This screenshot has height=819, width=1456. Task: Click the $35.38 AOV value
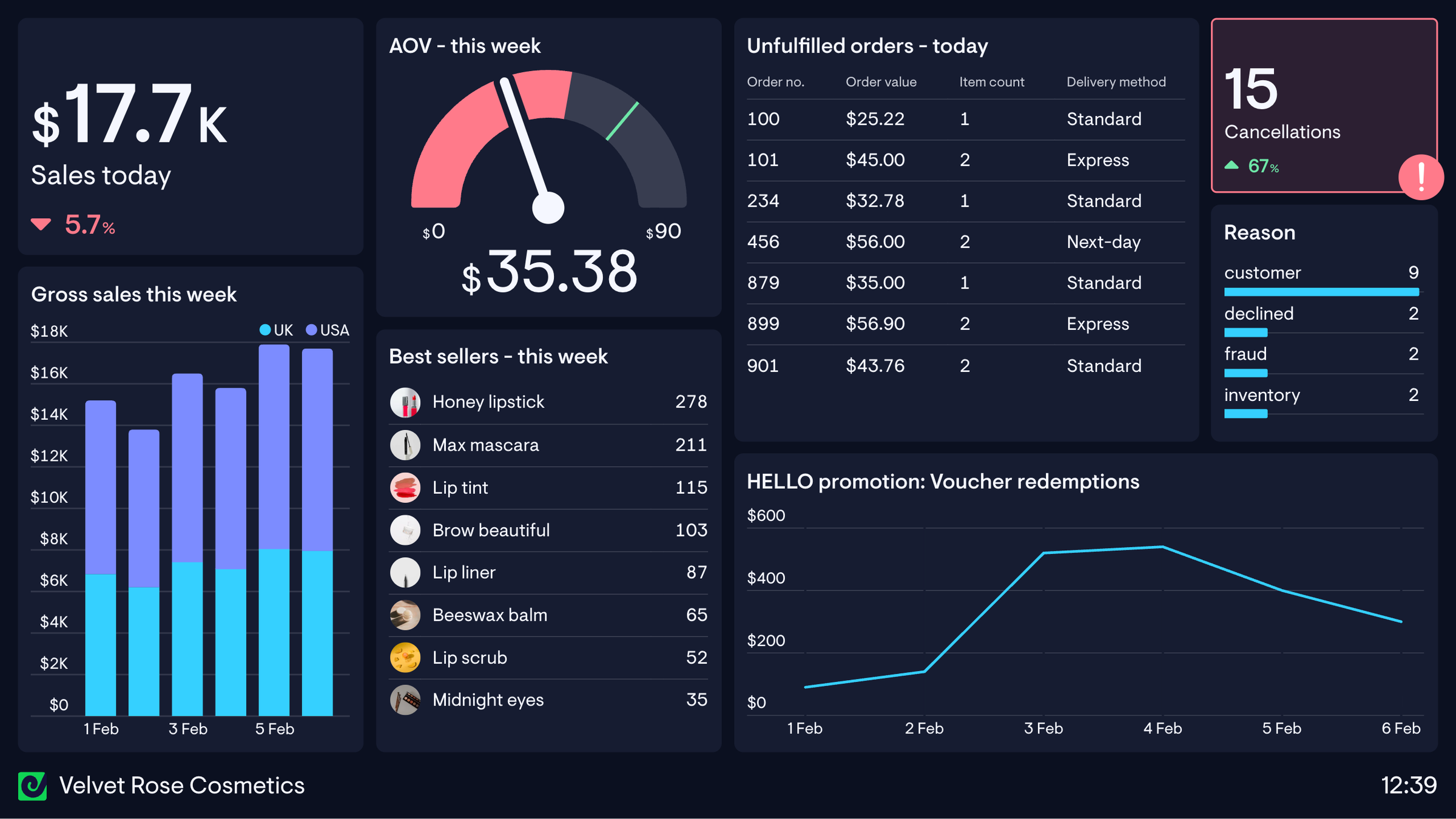[550, 271]
